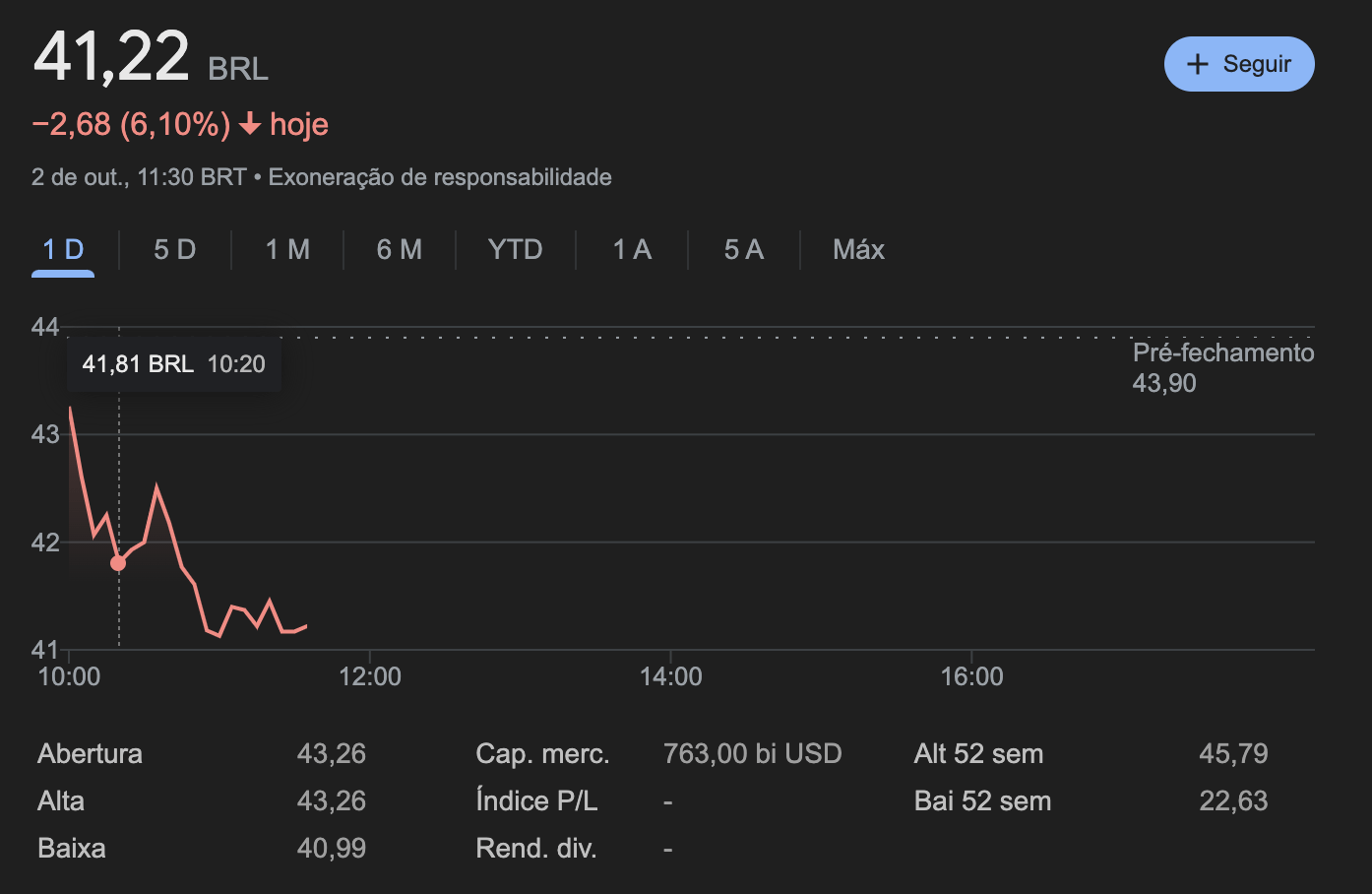
Task: Click the red down arrow beside hoje
Action: tap(250, 124)
